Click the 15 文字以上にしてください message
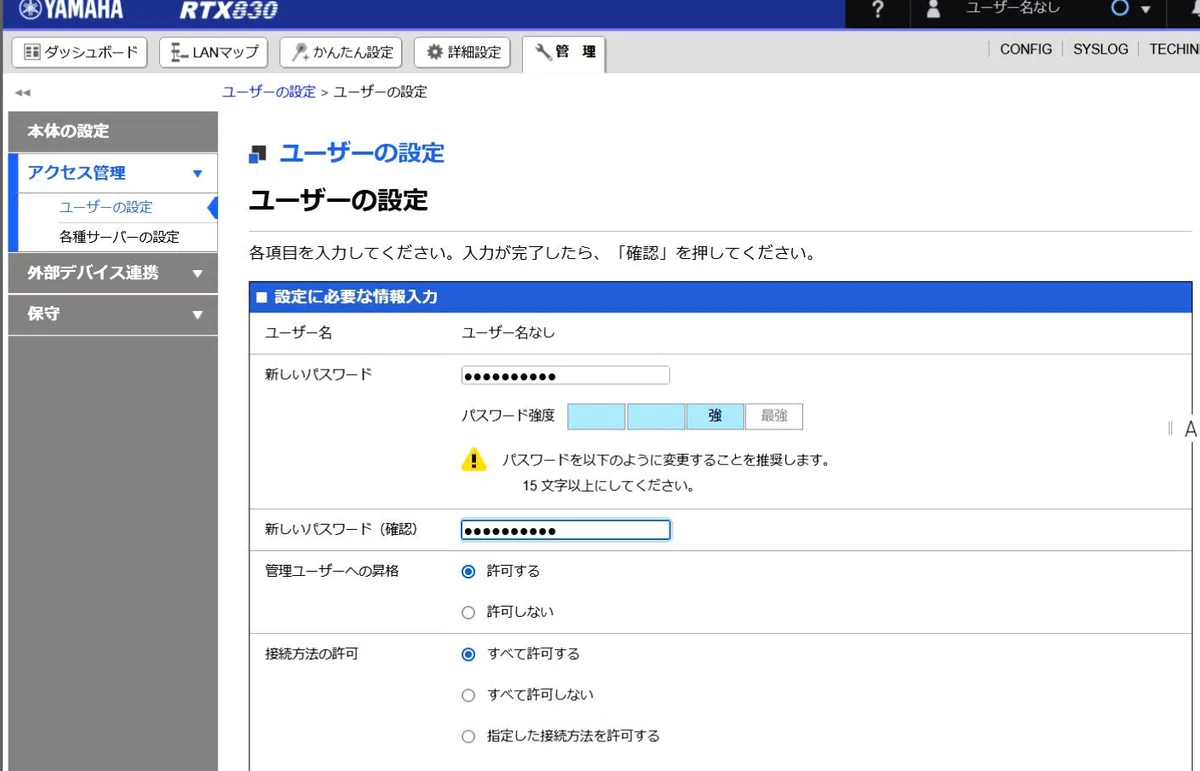The height and width of the screenshot is (771, 1200). pos(608,486)
